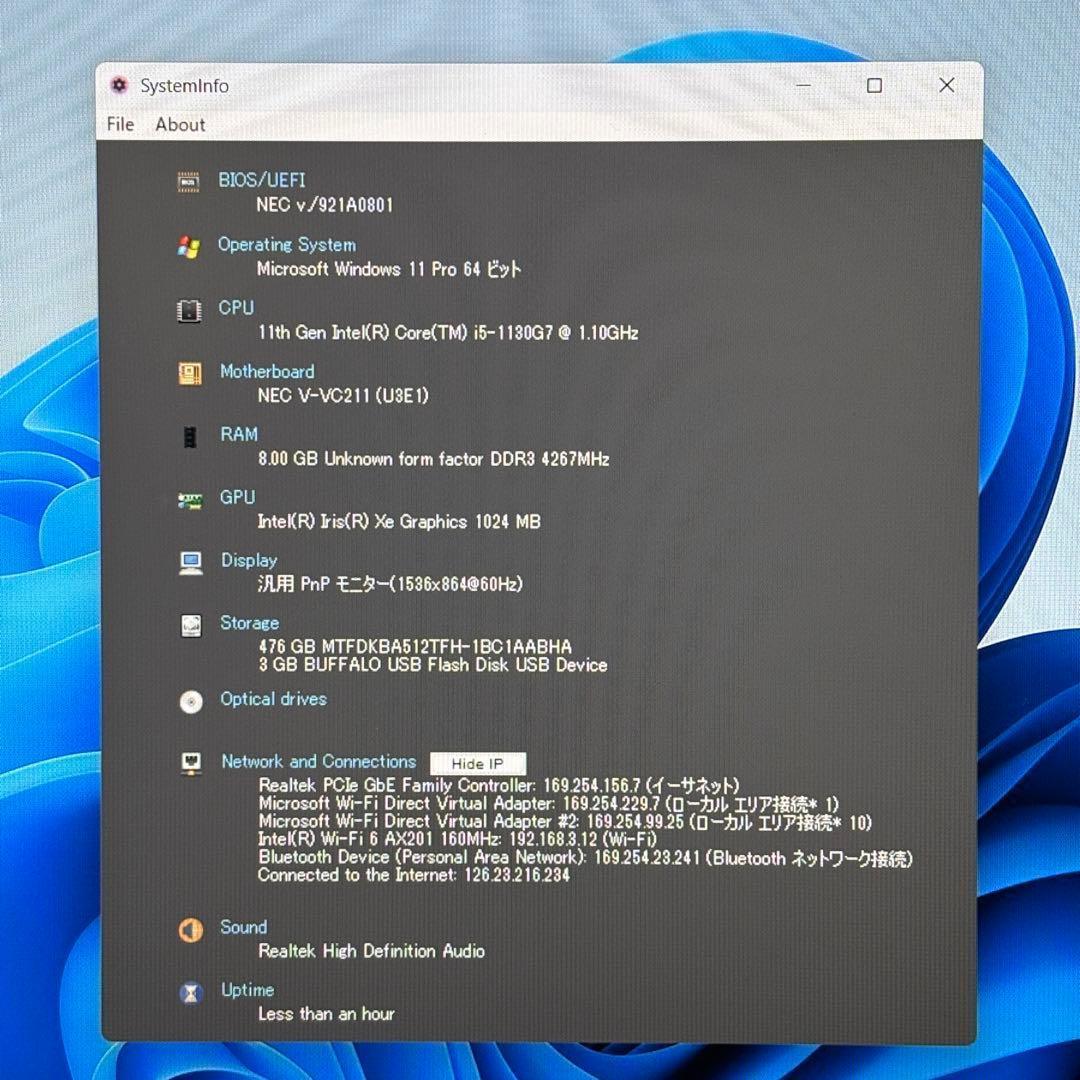The width and height of the screenshot is (1080, 1080).
Task: Select the Network and Connections heading
Action: pos(318,761)
